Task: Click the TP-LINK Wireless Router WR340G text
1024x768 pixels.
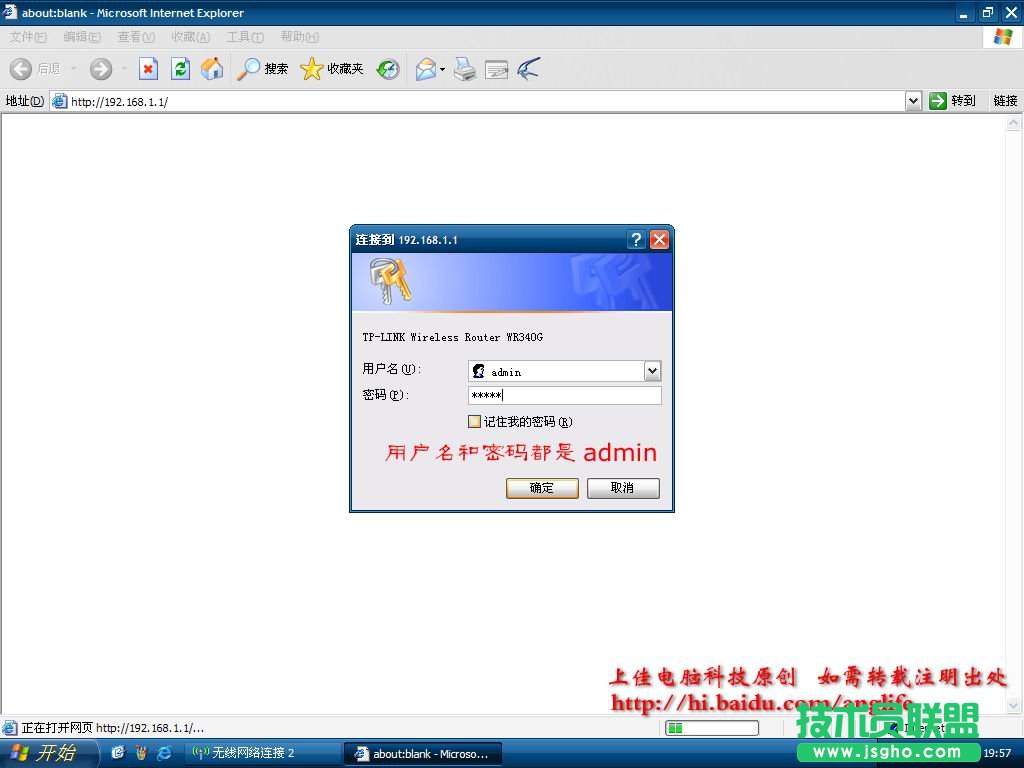Action: pos(453,337)
